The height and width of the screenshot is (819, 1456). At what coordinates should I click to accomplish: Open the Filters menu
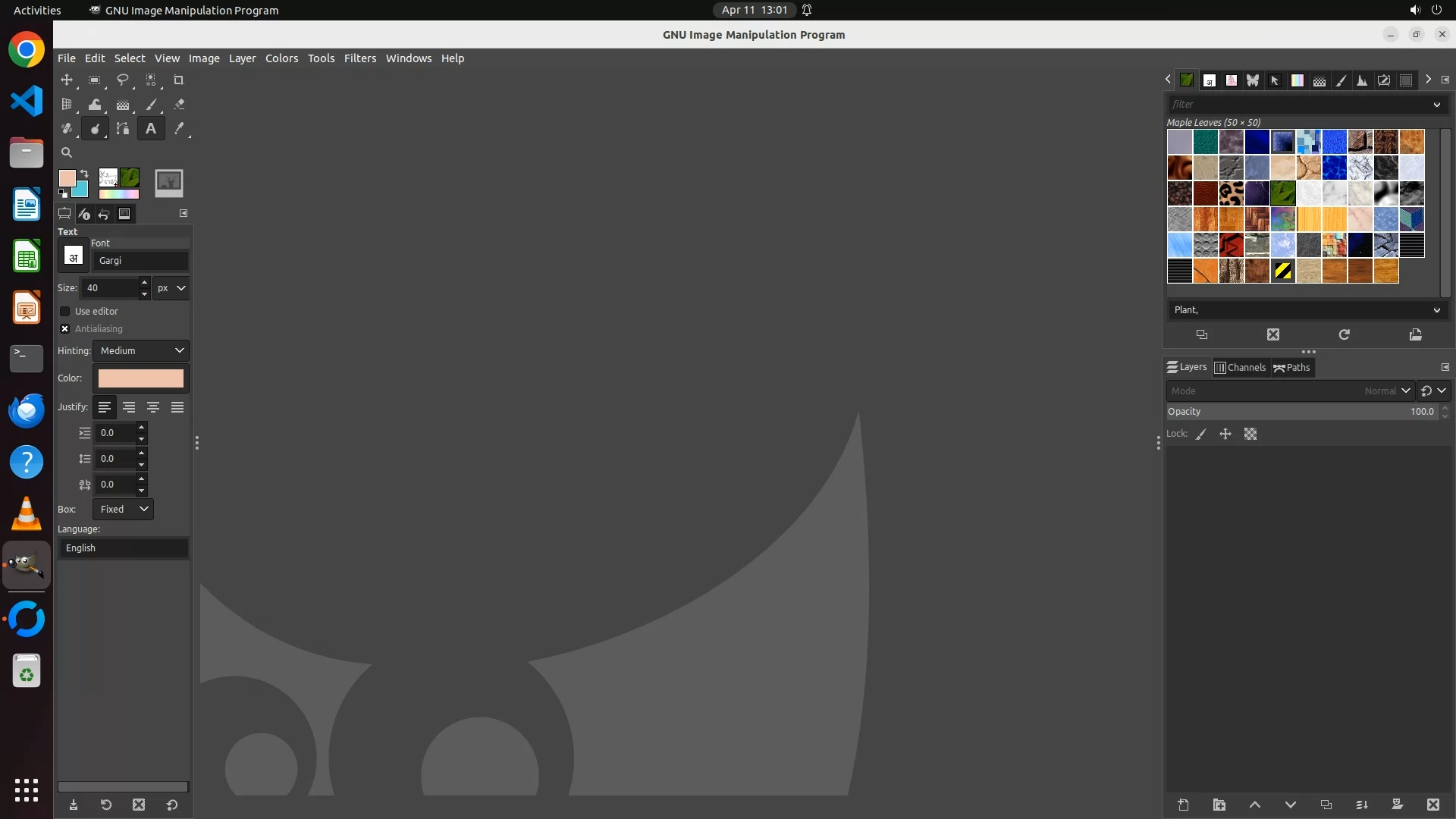(x=359, y=58)
